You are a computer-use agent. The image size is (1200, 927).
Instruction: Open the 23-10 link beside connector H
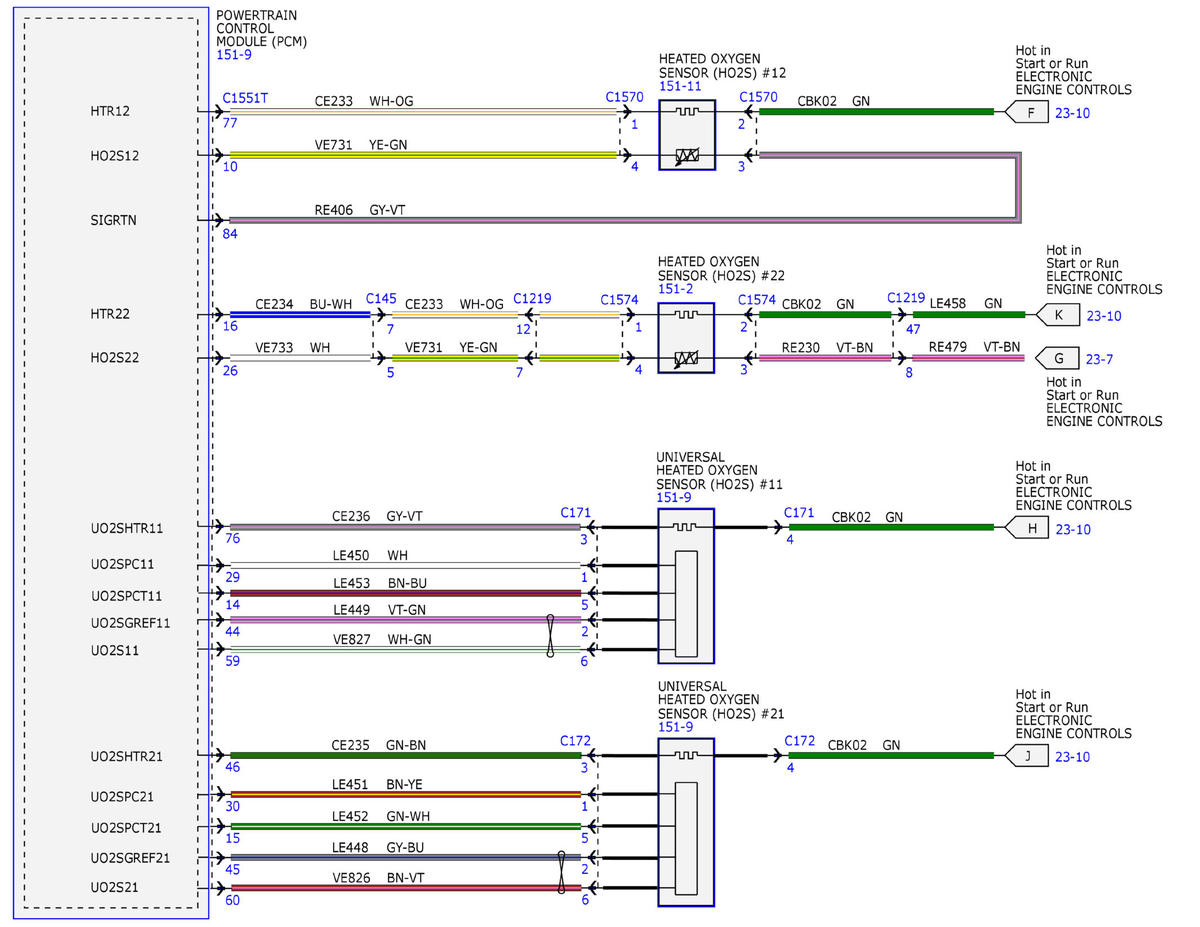(x=1073, y=529)
